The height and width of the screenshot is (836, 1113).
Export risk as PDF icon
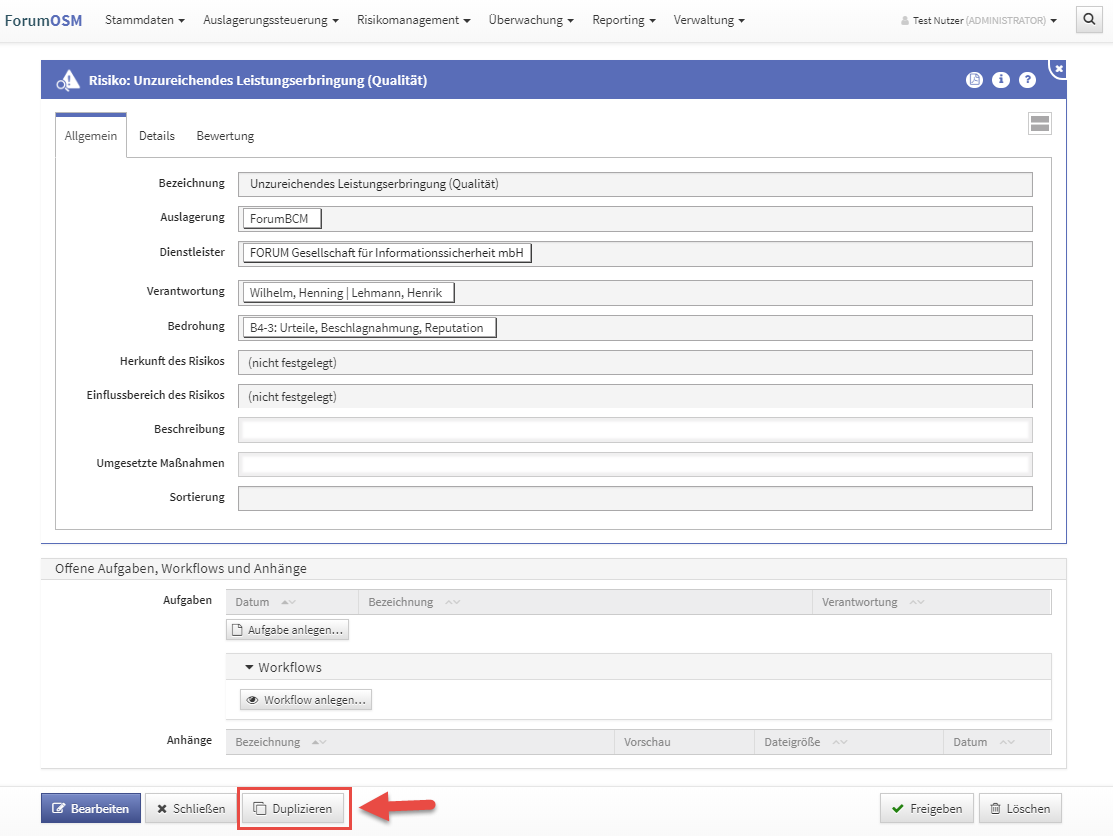tap(974, 80)
